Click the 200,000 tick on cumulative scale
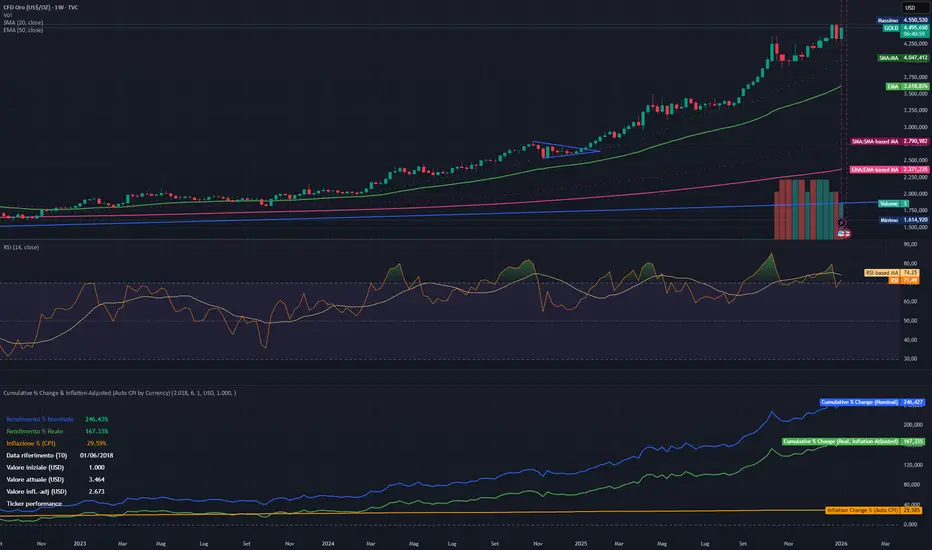The width and height of the screenshot is (932, 550). pos(913,425)
